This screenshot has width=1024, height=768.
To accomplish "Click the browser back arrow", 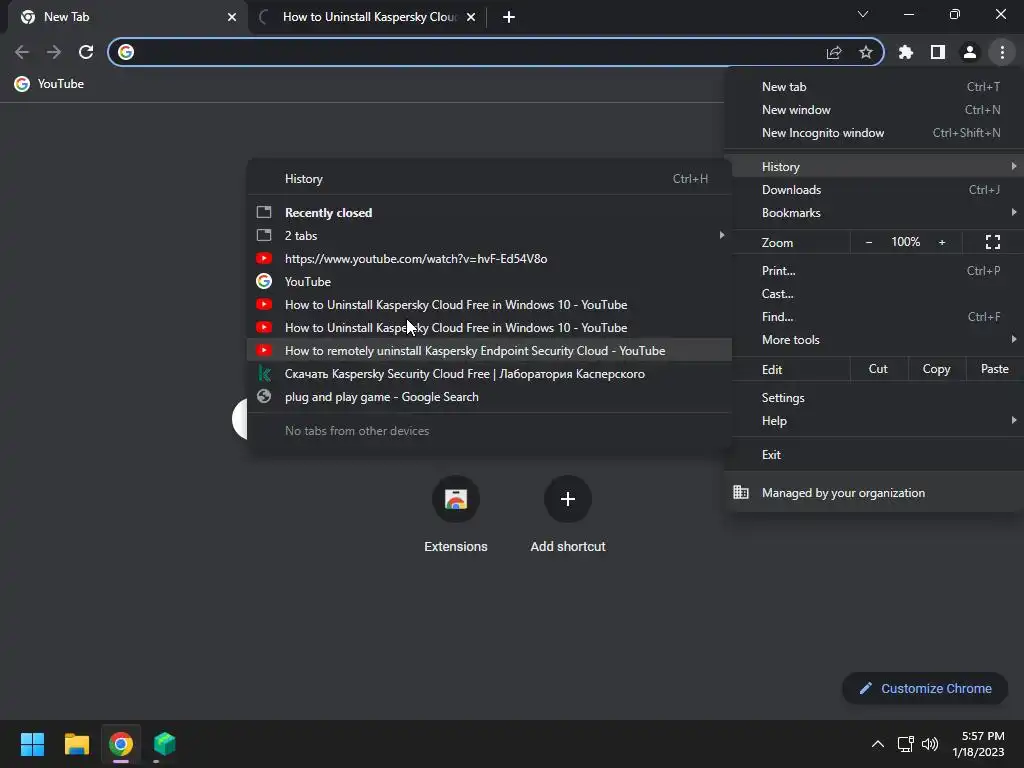I will pyautogui.click(x=22, y=52).
